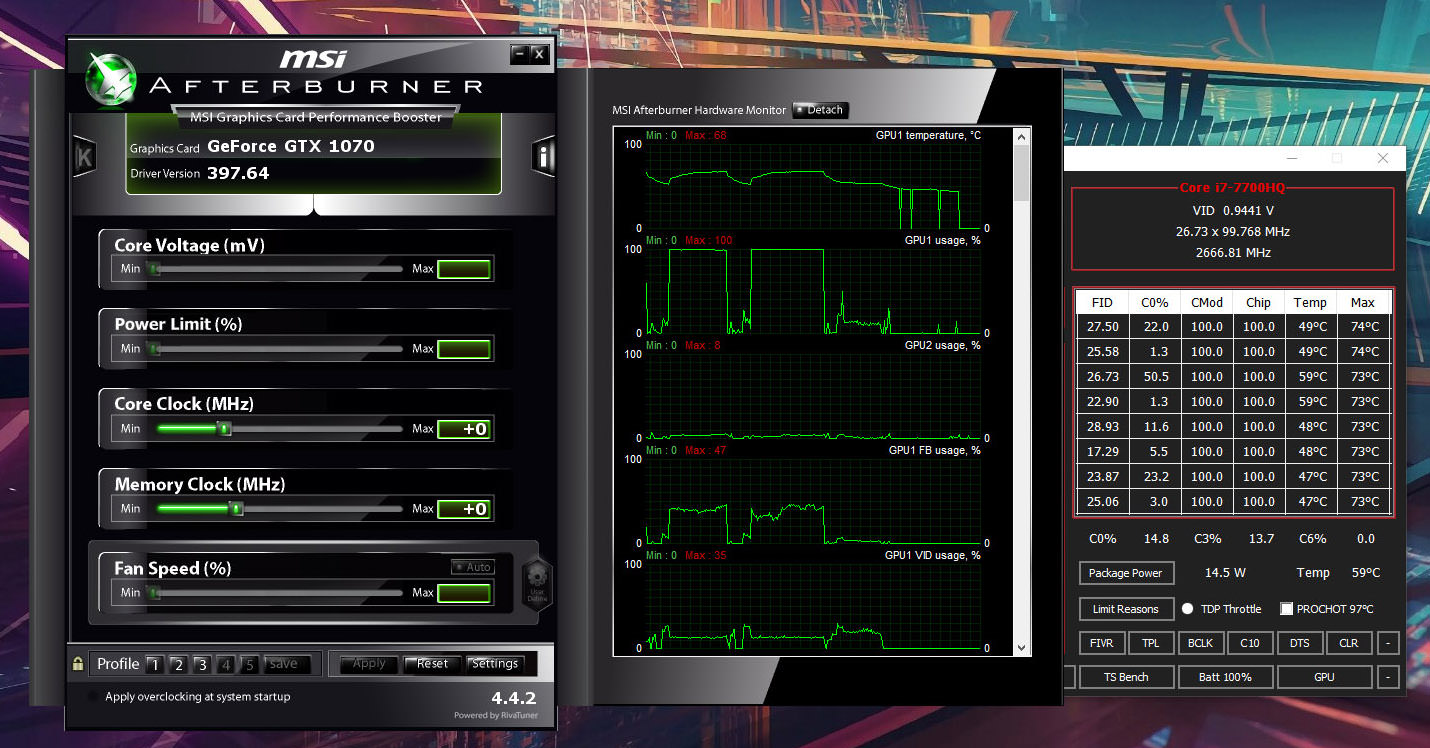Click the GPU button in ThrottleStop
1430x748 pixels.
point(1324,677)
